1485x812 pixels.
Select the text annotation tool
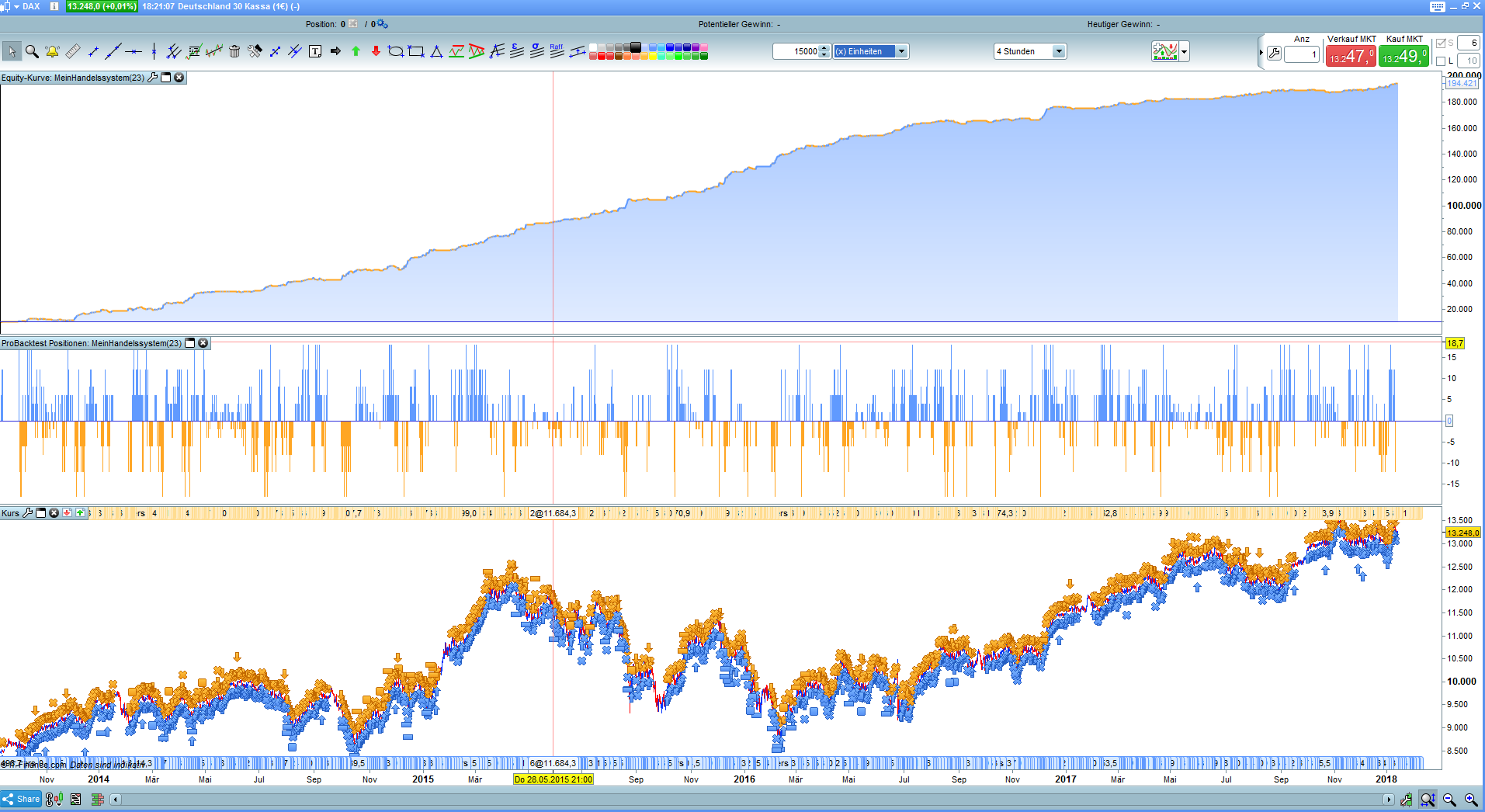click(x=315, y=51)
